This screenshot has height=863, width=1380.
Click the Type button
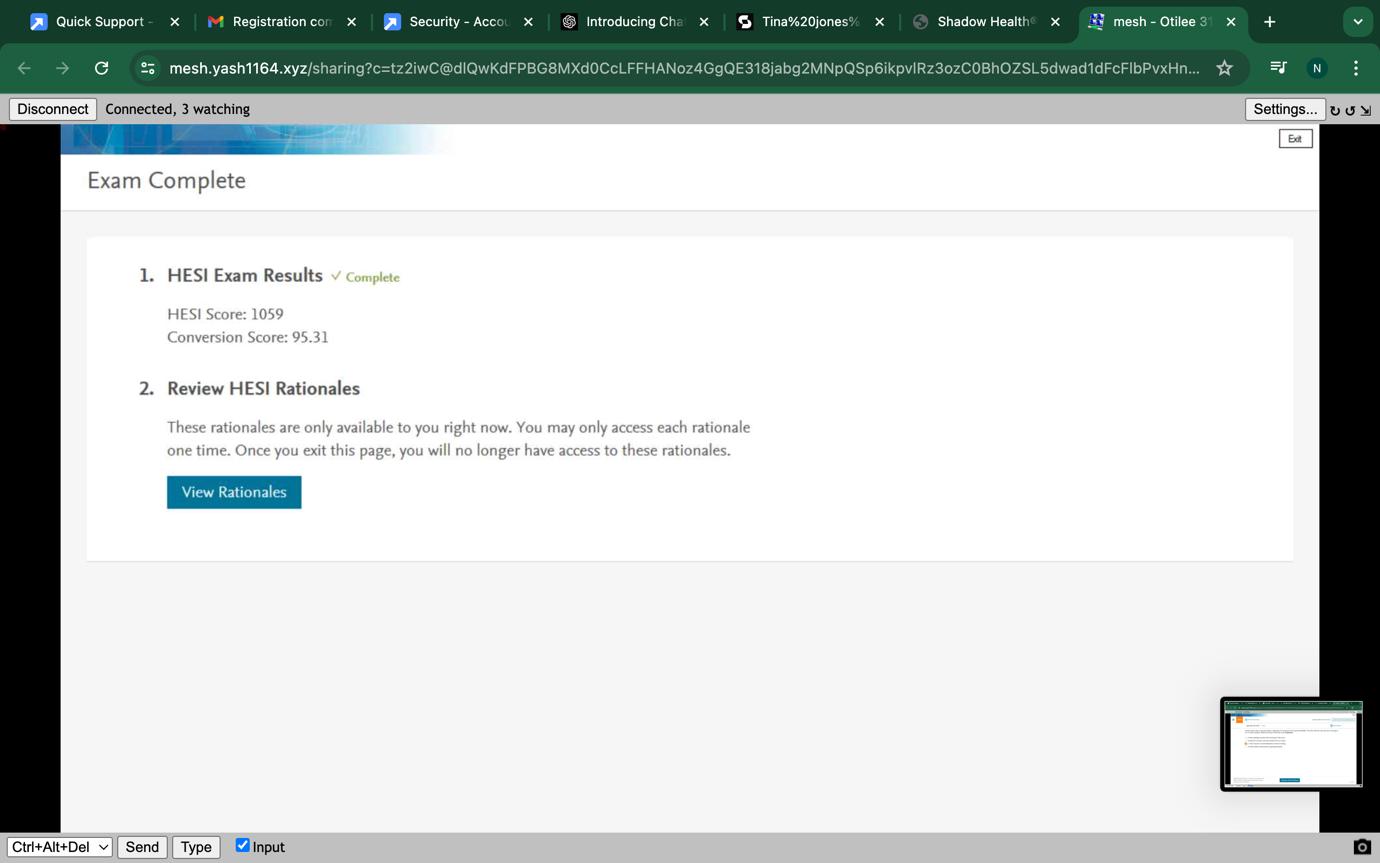pyautogui.click(x=196, y=847)
